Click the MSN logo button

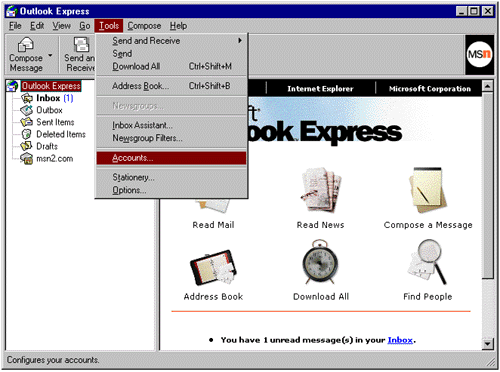[479, 54]
